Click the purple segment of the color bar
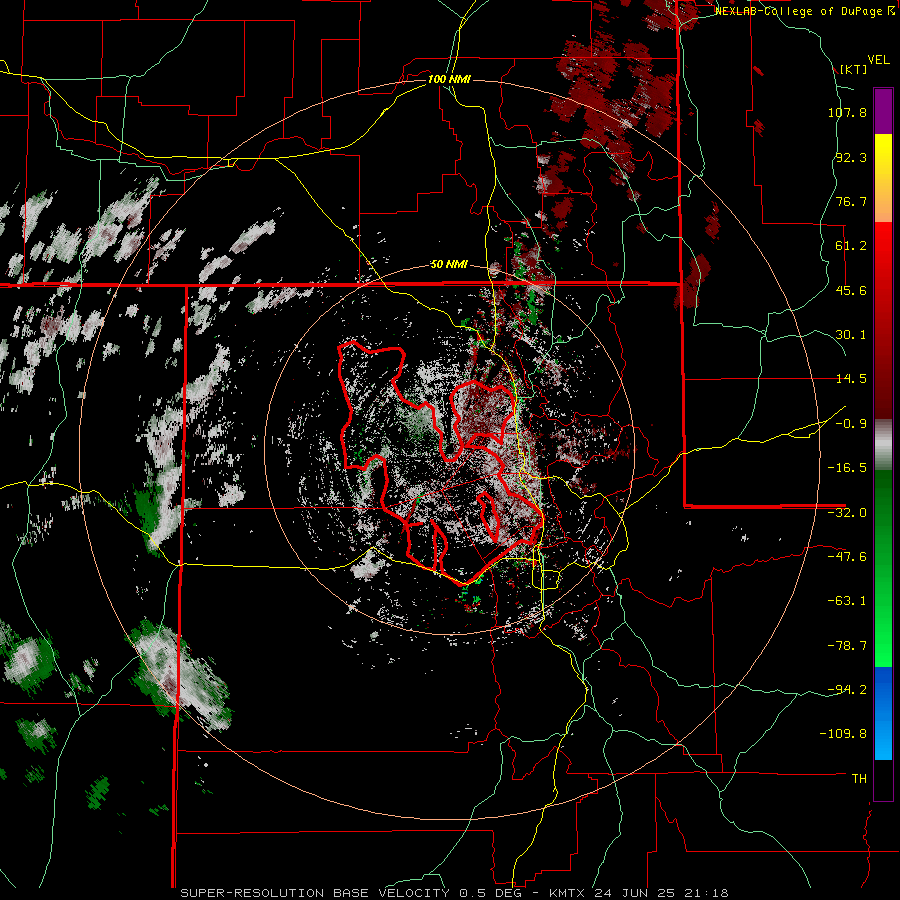 pos(883,111)
